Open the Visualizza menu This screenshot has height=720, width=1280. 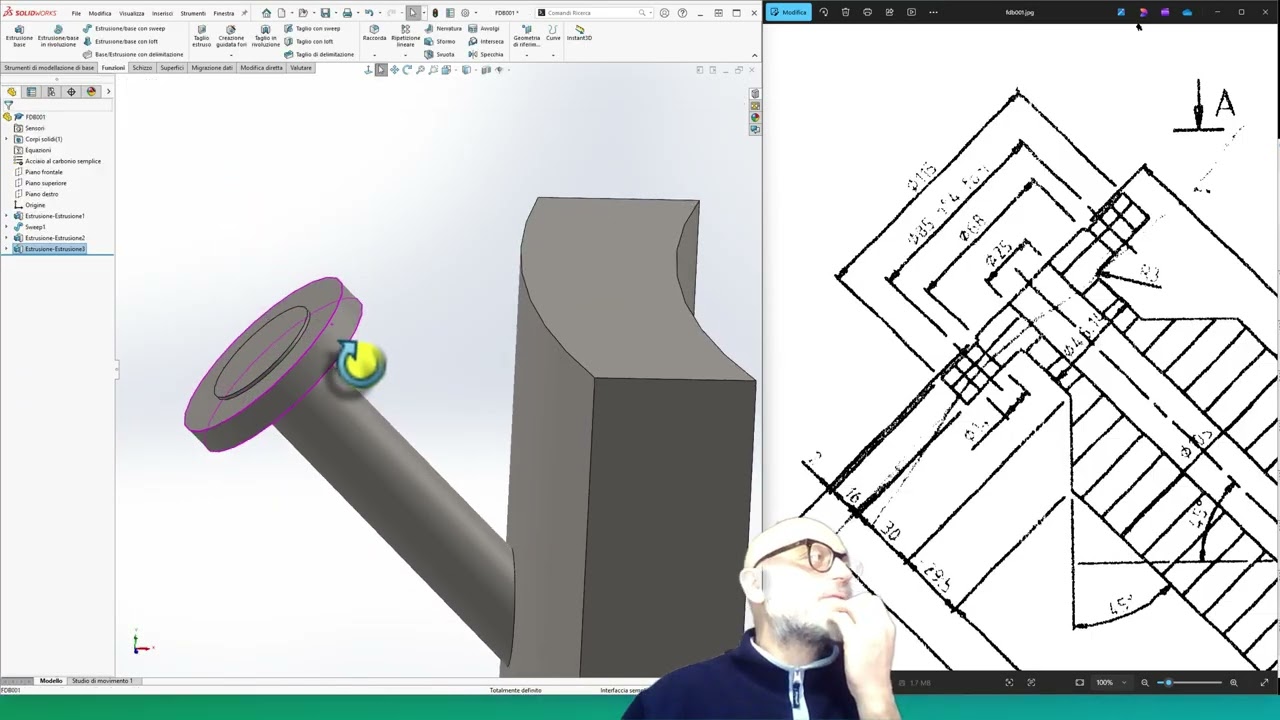point(132,13)
